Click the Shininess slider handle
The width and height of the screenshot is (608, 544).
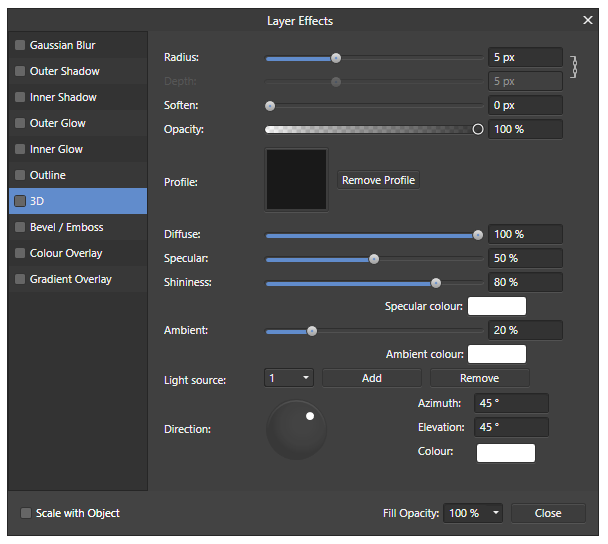(436, 283)
